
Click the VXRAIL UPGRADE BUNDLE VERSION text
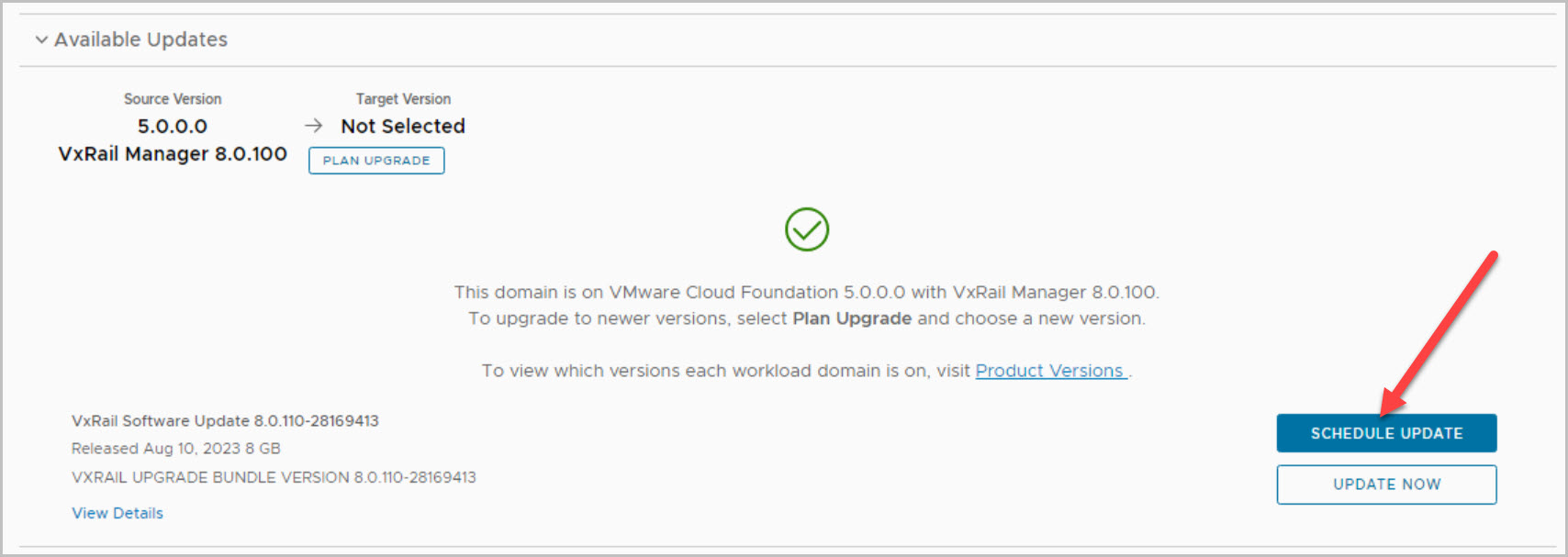coord(274,477)
